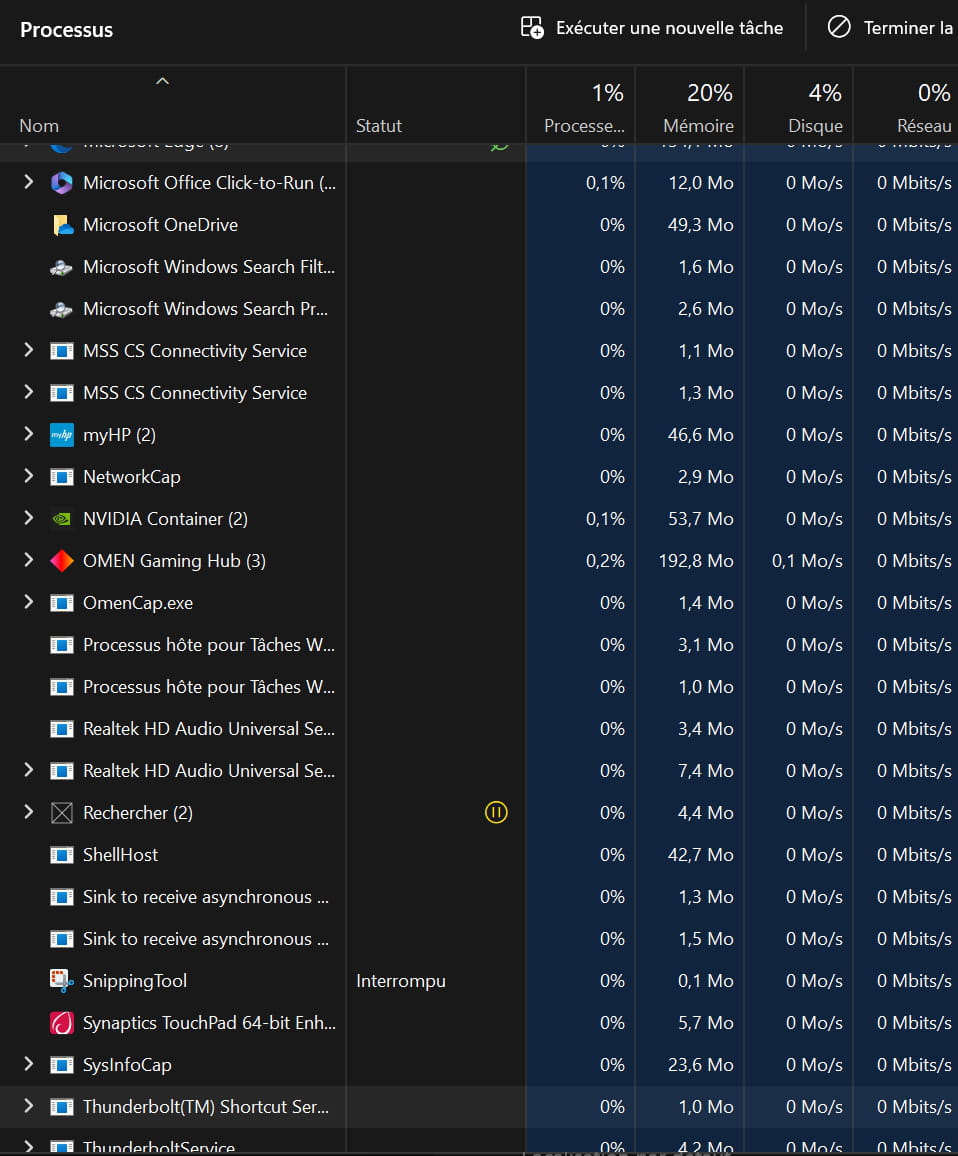This screenshot has width=958, height=1156.
Task: Select the '2,9 Mo' memory cell of NetworkCap
Action: click(706, 477)
